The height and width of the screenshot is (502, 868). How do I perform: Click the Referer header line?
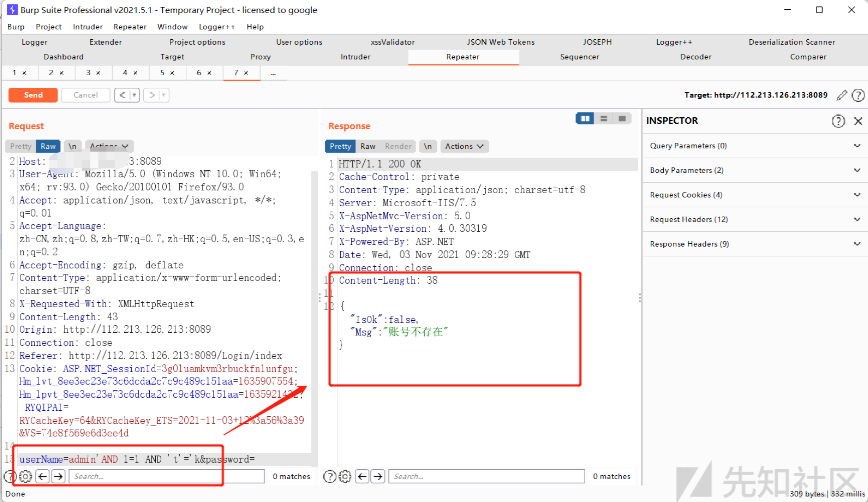click(x=151, y=356)
